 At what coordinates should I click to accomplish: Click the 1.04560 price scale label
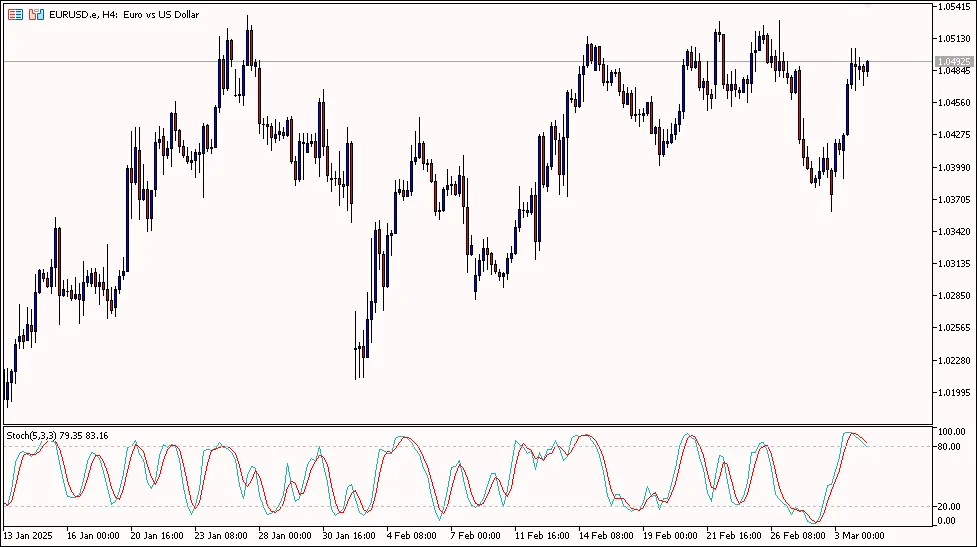tap(954, 103)
